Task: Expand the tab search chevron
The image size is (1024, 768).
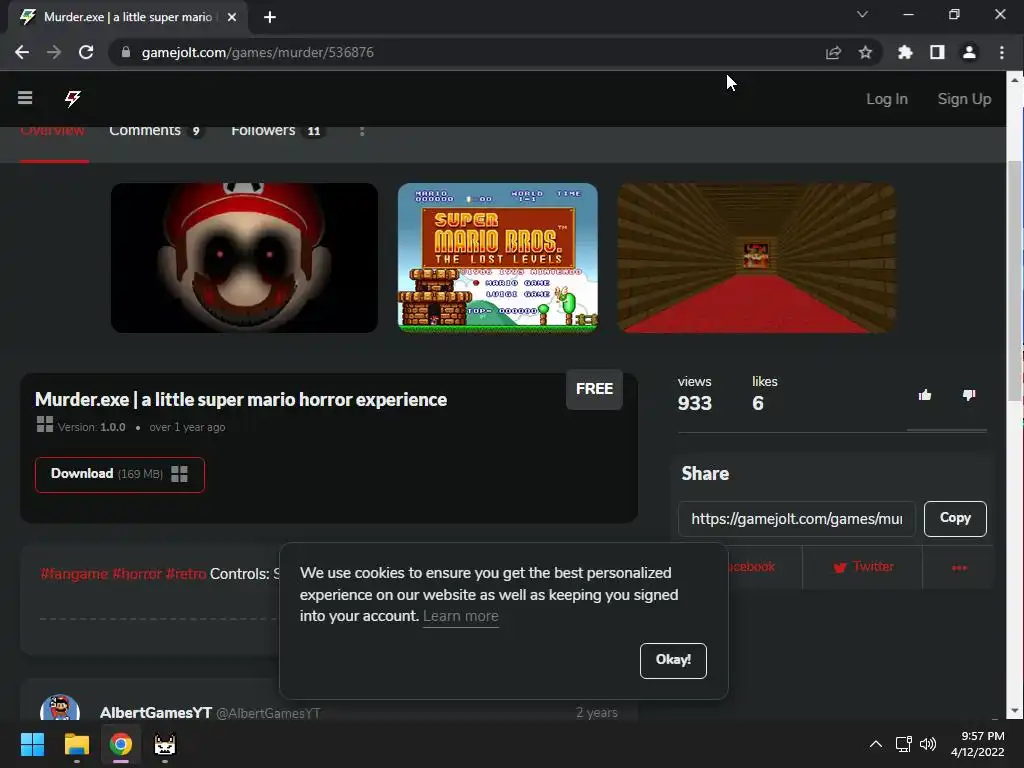Action: (862, 14)
